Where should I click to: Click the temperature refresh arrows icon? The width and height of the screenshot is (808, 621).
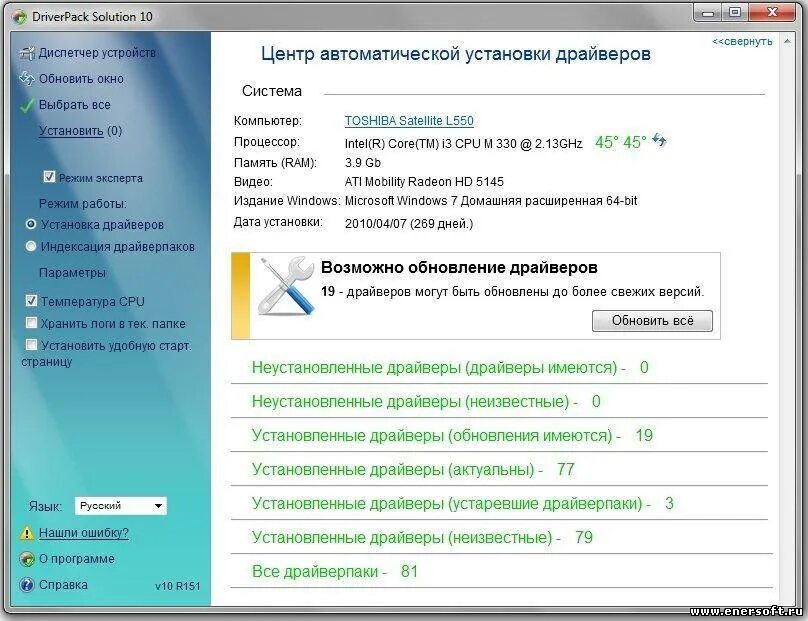660,140
